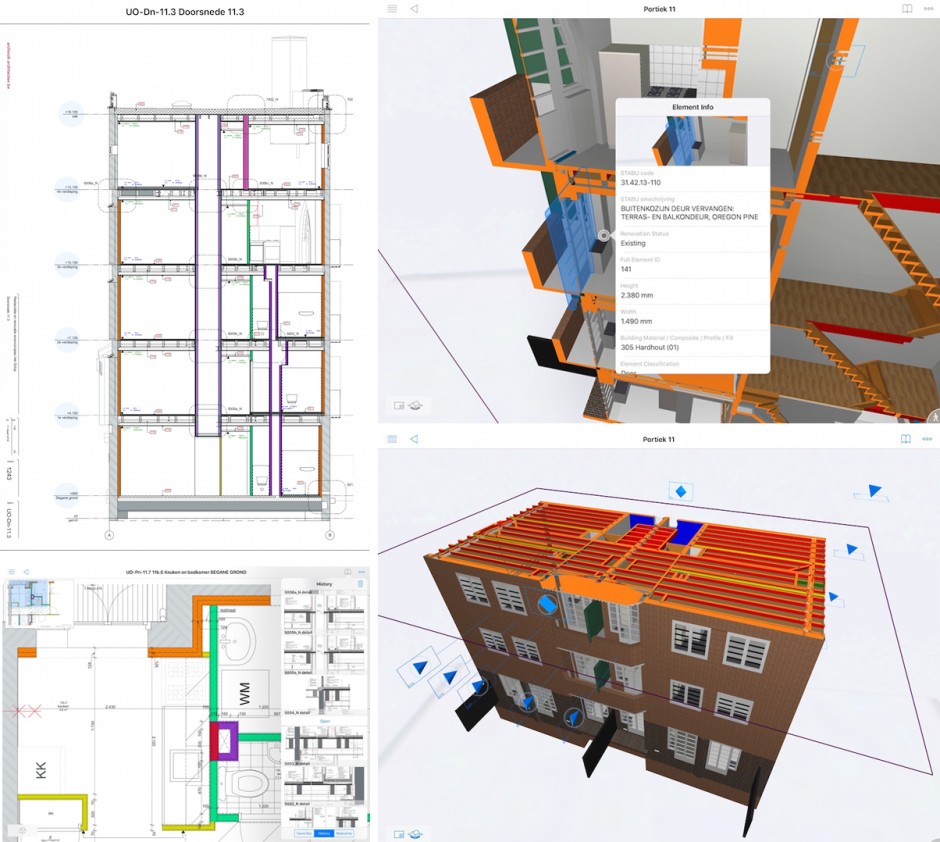Open bookmarks book icon in Element Info view
The height and width of the screenshot is (842, 940).
click(905, 9)
